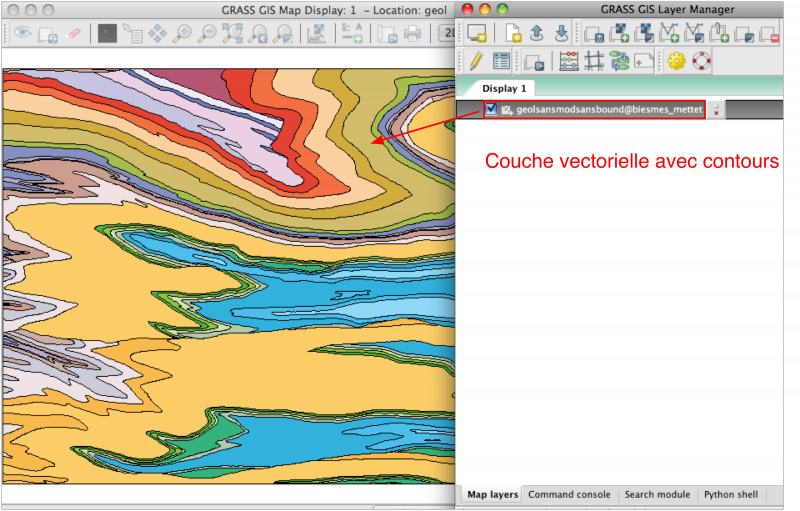The width and height of the screenshot is (800, 511).
Task: Open the raster map calculator abacus icon
Action: (x=568, y=61)
